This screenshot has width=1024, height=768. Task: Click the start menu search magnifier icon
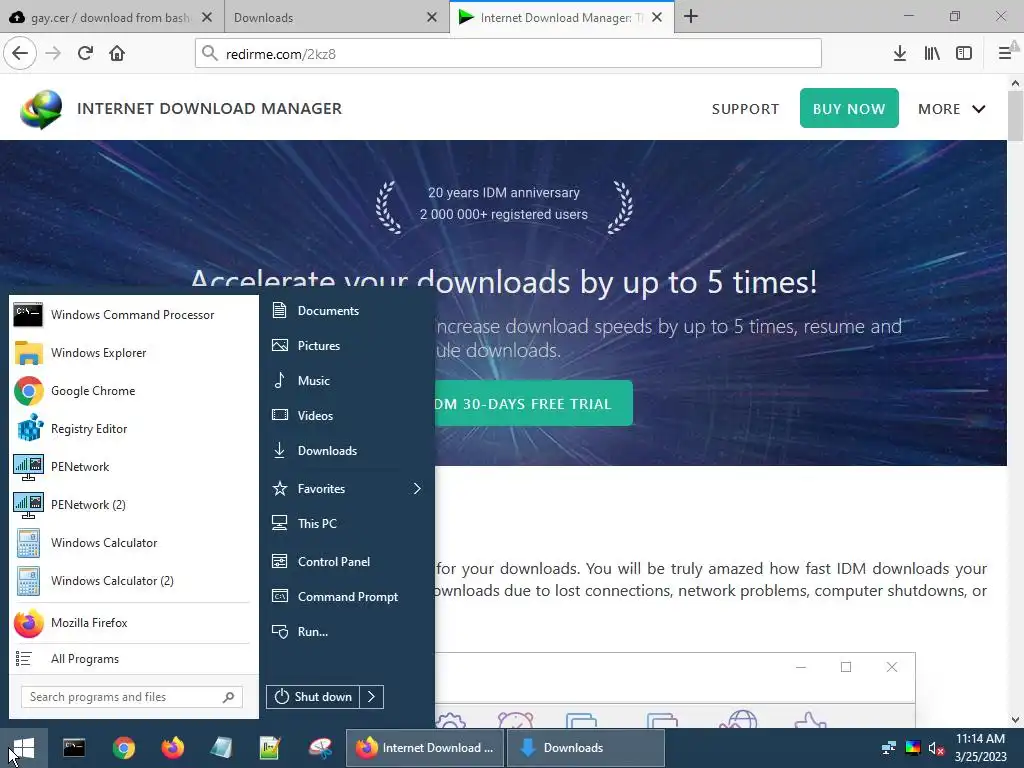pyautogui.click(x=228, y=697)
